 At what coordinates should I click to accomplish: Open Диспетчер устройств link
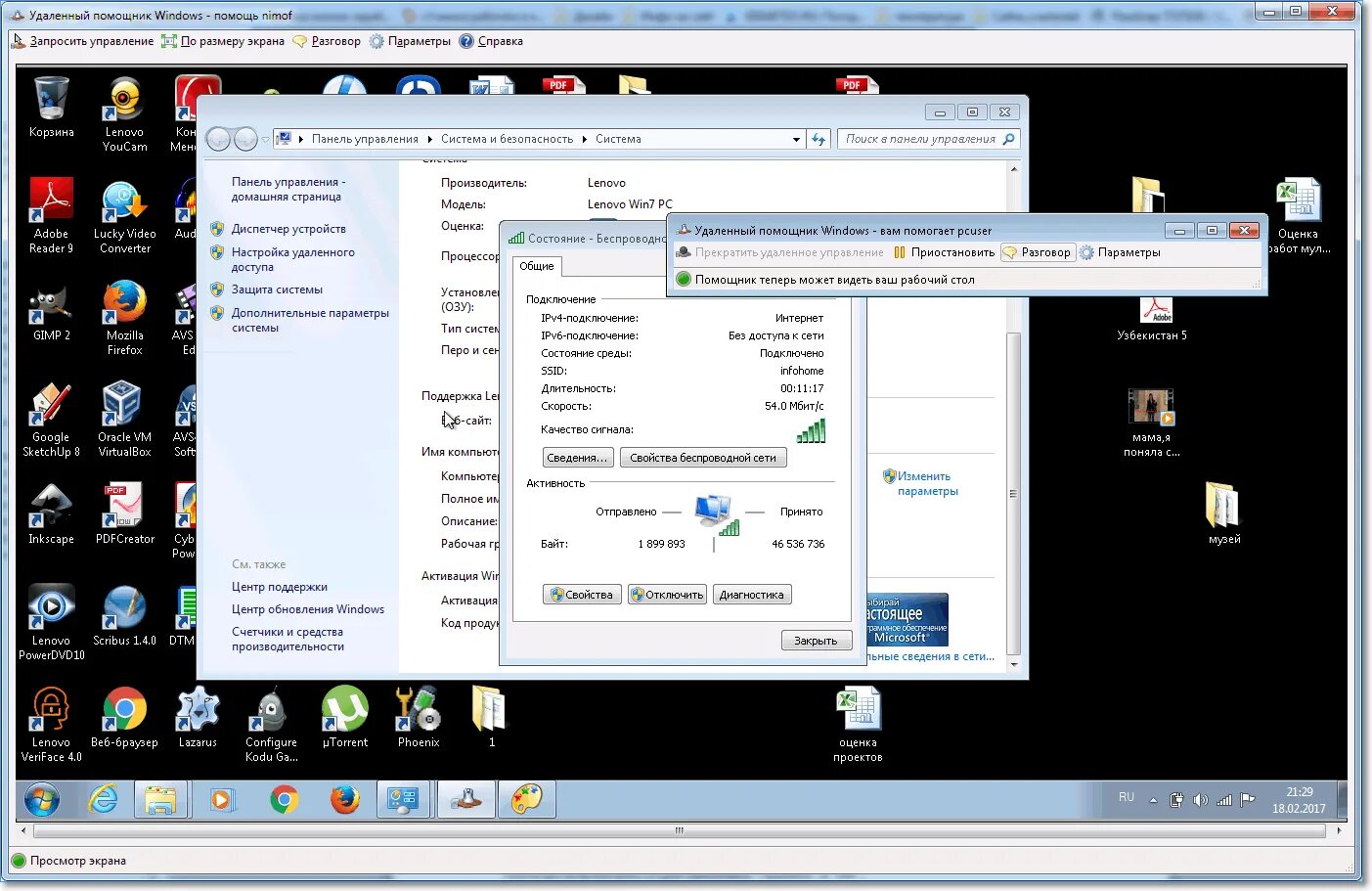pos(288,229)
